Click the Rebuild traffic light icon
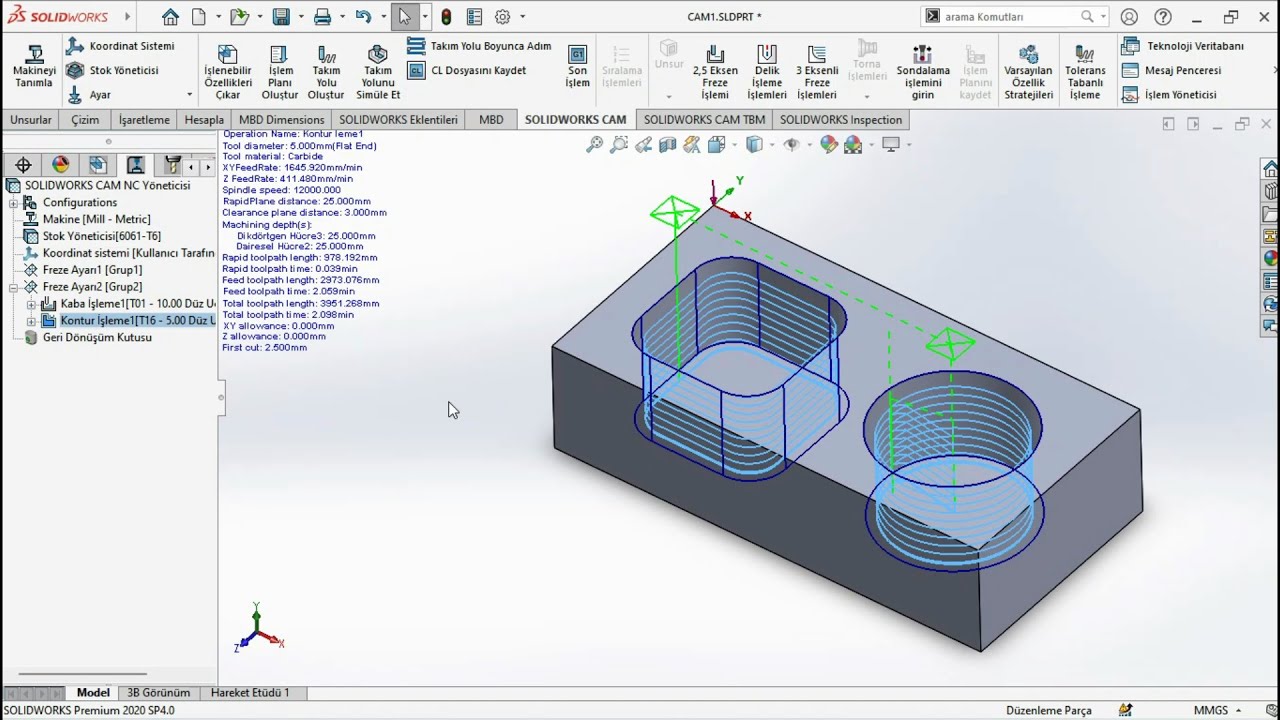 [446, 17]
